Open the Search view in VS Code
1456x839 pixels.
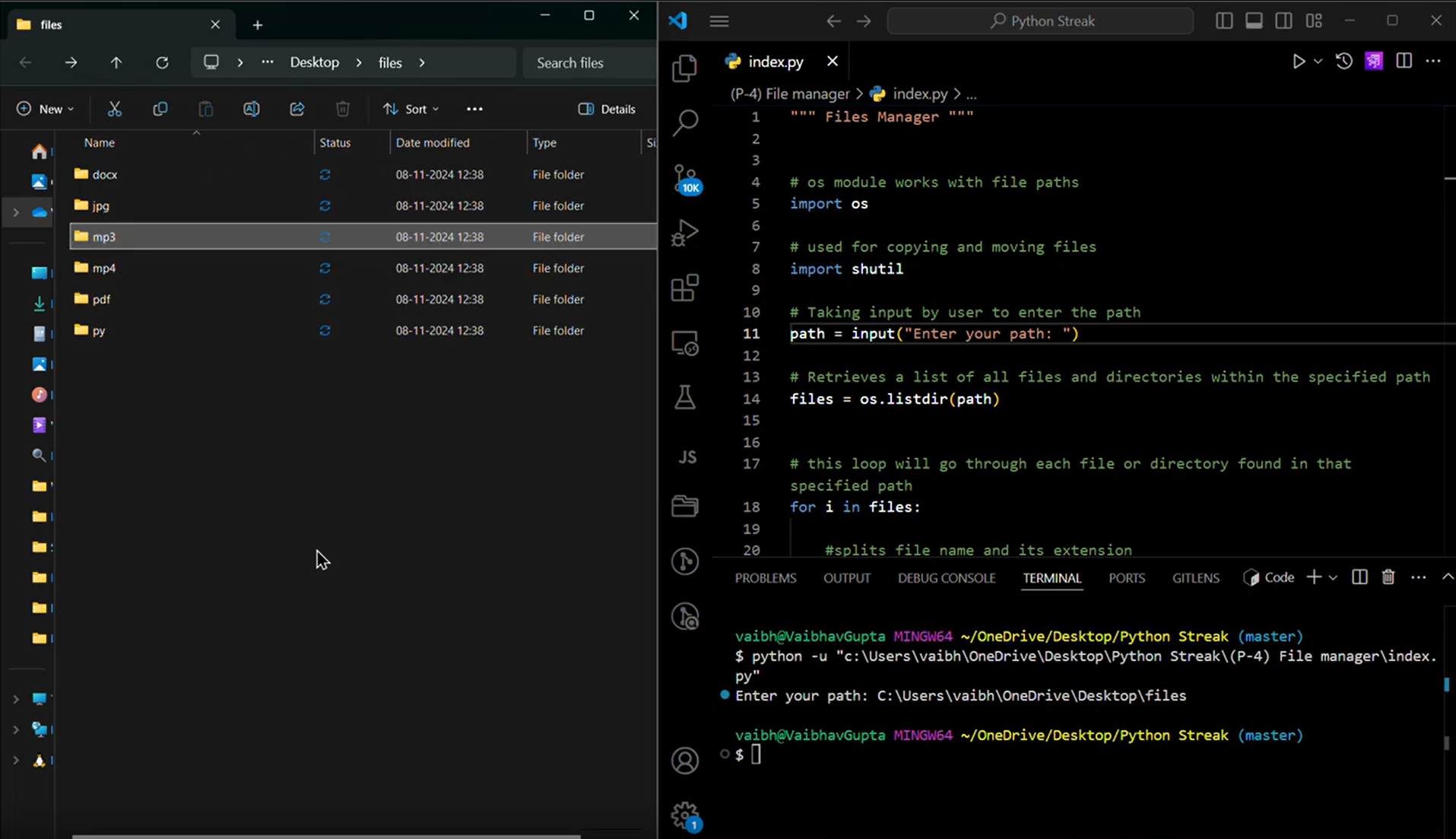(685, 122)
